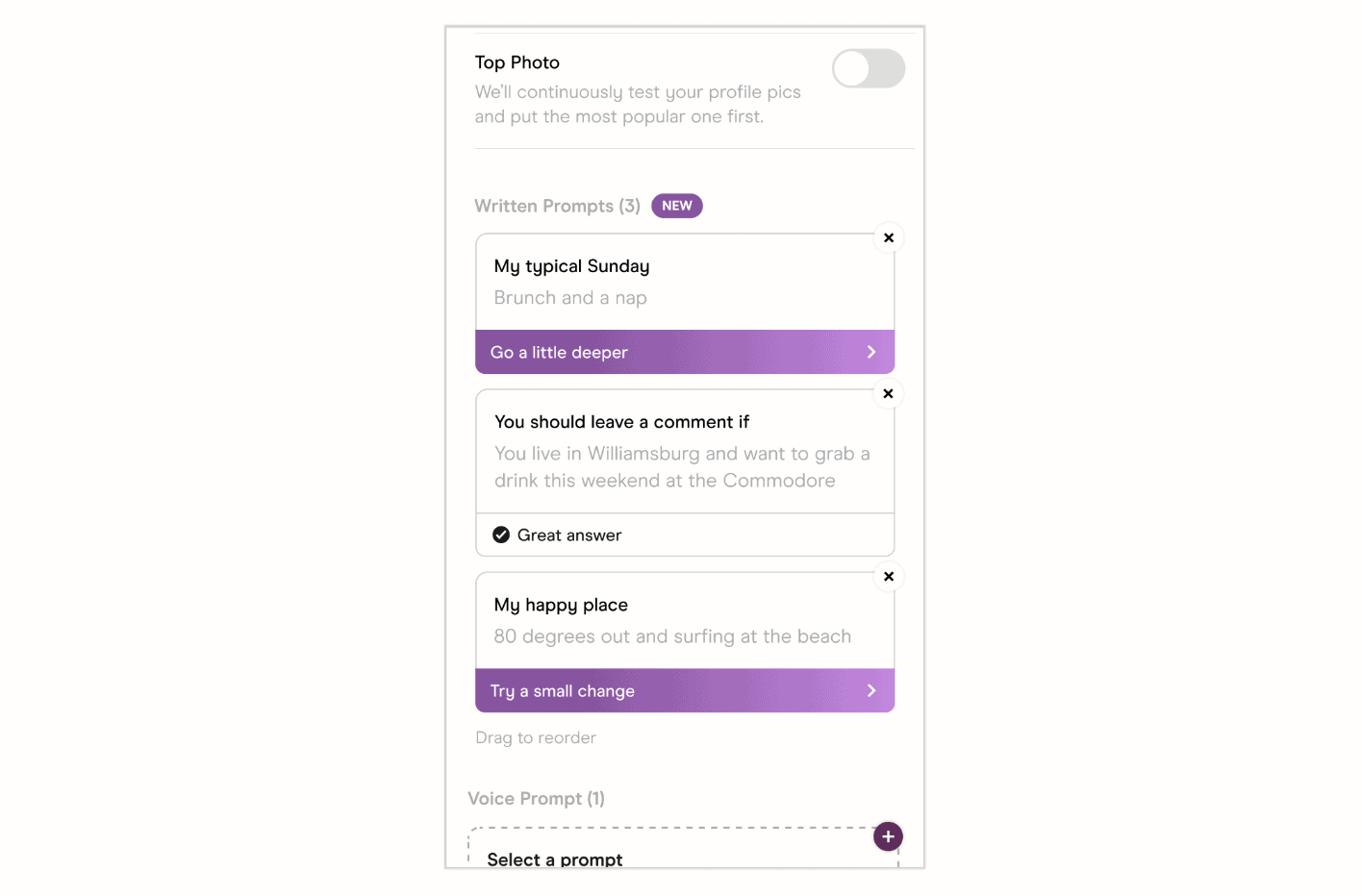Screen dimensions: 1362x896
Task: Expand the Go a little deeper chevron
Action: 871,352
